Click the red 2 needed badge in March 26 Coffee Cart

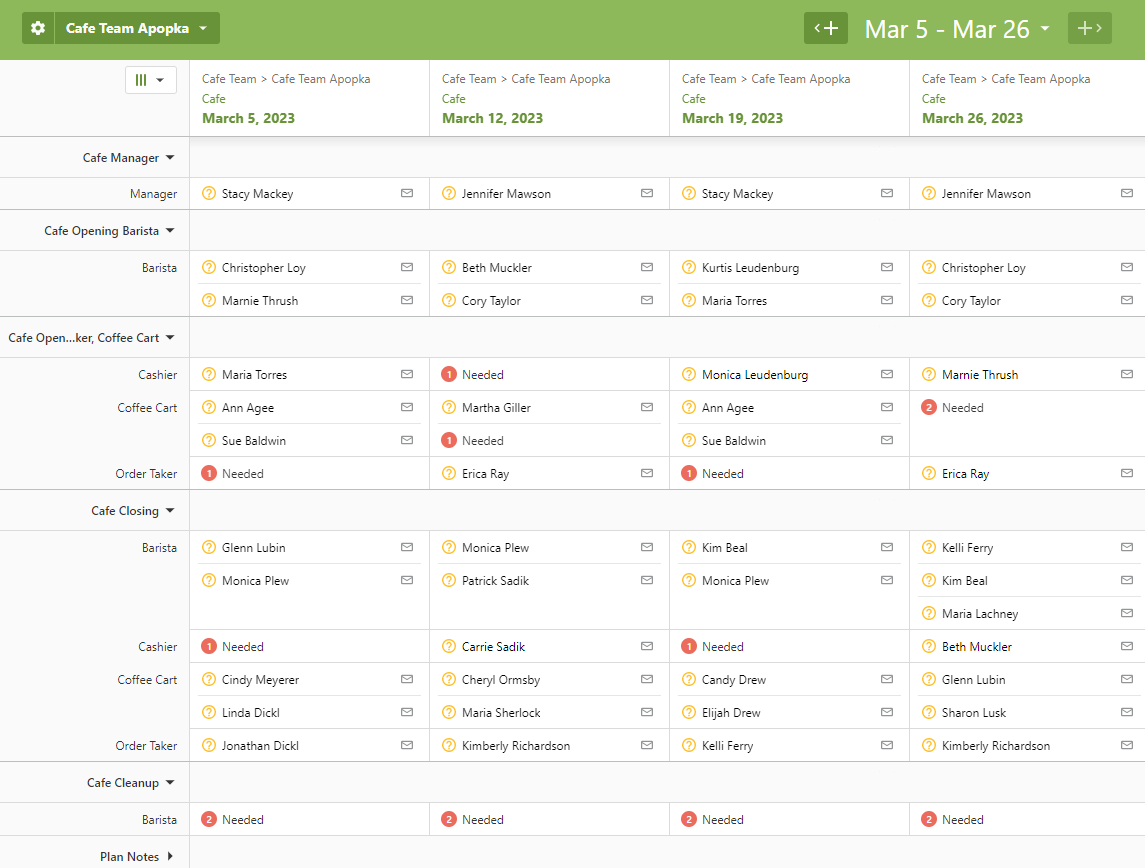(929, 407)
